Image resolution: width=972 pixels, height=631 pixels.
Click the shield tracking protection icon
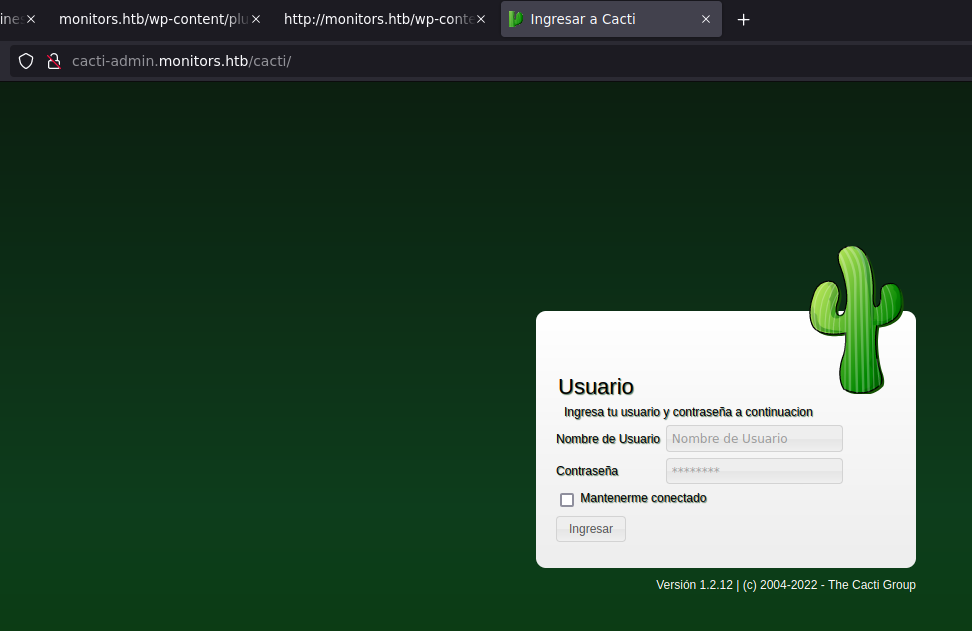pyautogui.click(x=26, y=61)
